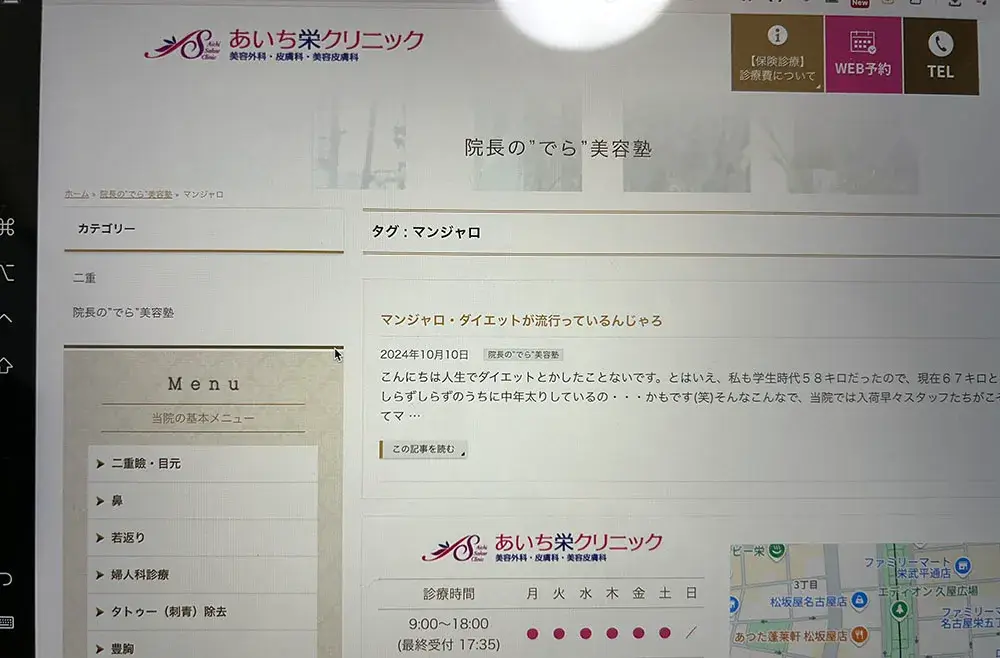Click the (最終受付 17:35) text
This screenshot has height=658, width=1000.
[449, 645]
